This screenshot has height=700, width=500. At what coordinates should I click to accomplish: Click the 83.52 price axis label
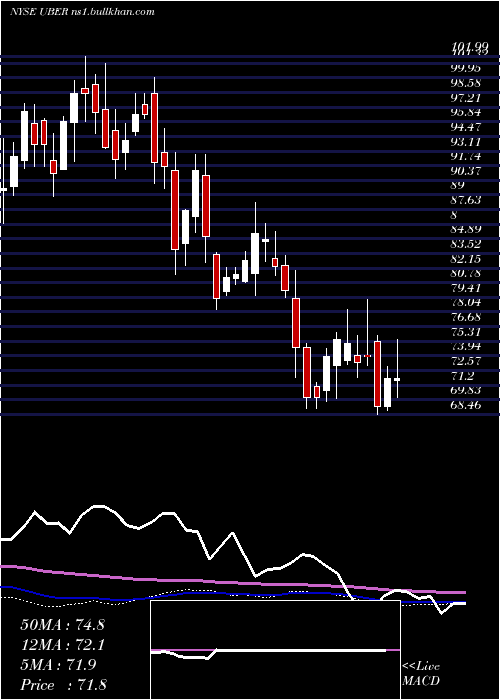click(466, 244)
